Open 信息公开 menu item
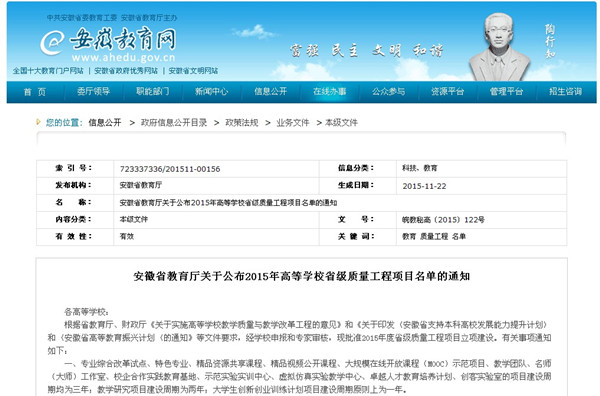The image size is (600, 396). click(271, 91)
